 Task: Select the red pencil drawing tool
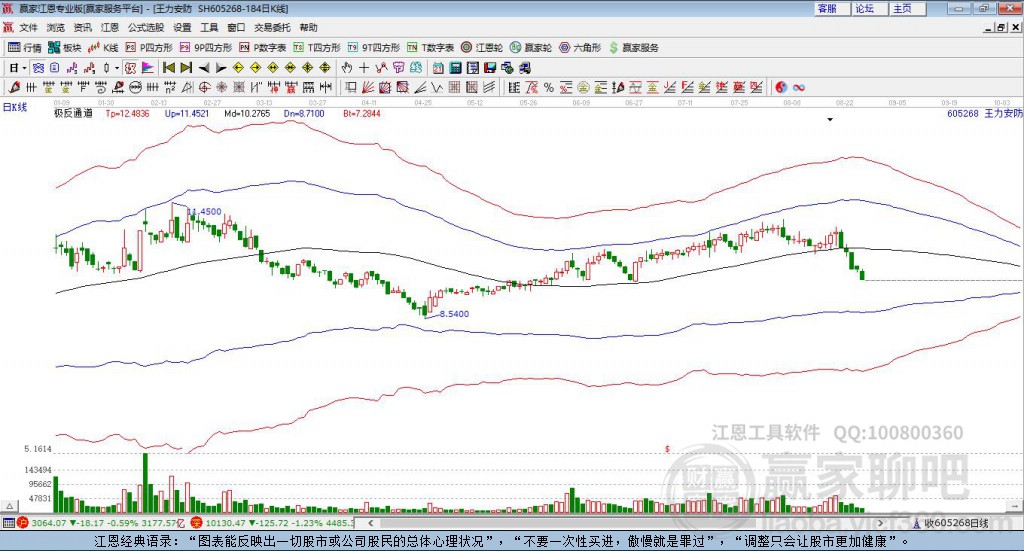tap(14, 87)
